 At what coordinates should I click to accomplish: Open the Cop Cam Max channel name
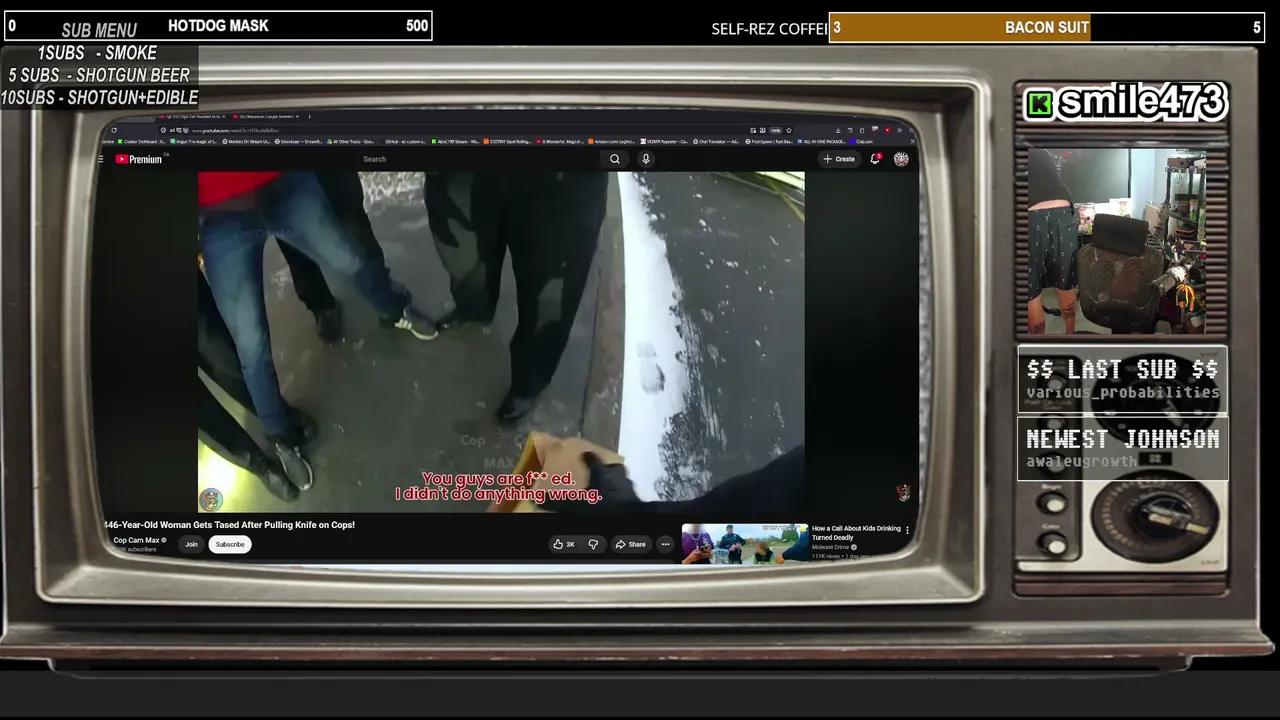(x=138, y=540)
